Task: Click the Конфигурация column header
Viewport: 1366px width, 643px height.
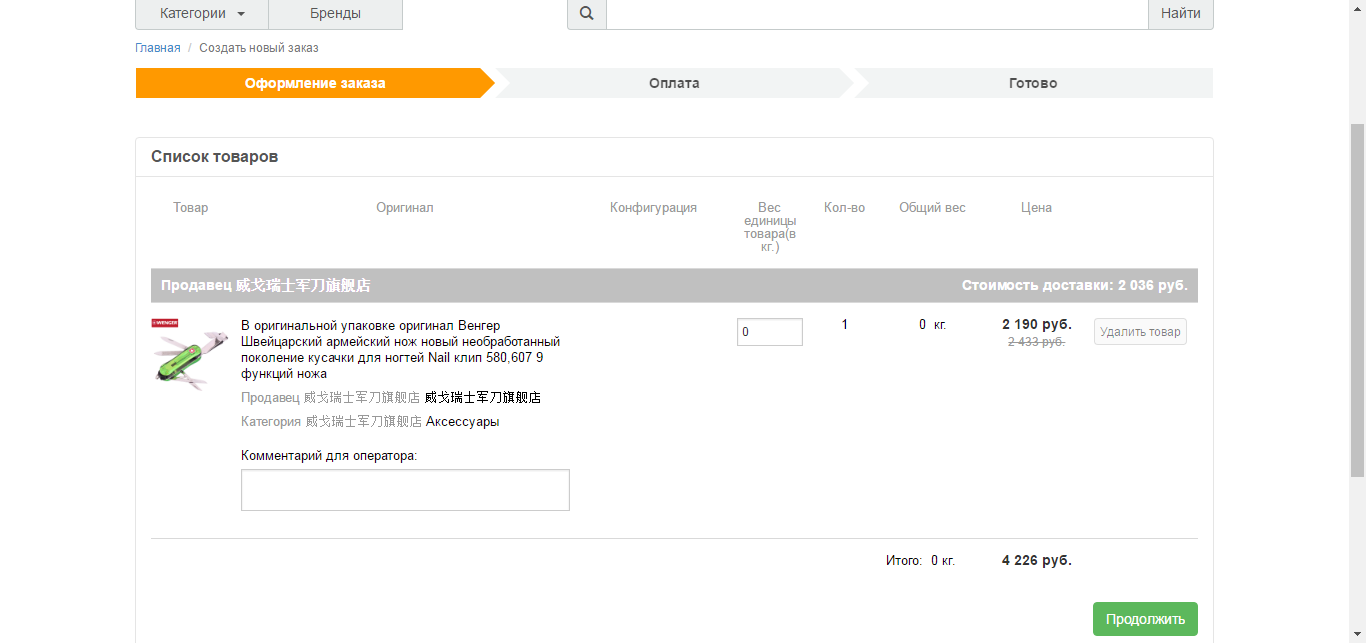Action: click(x=653, y=208)
